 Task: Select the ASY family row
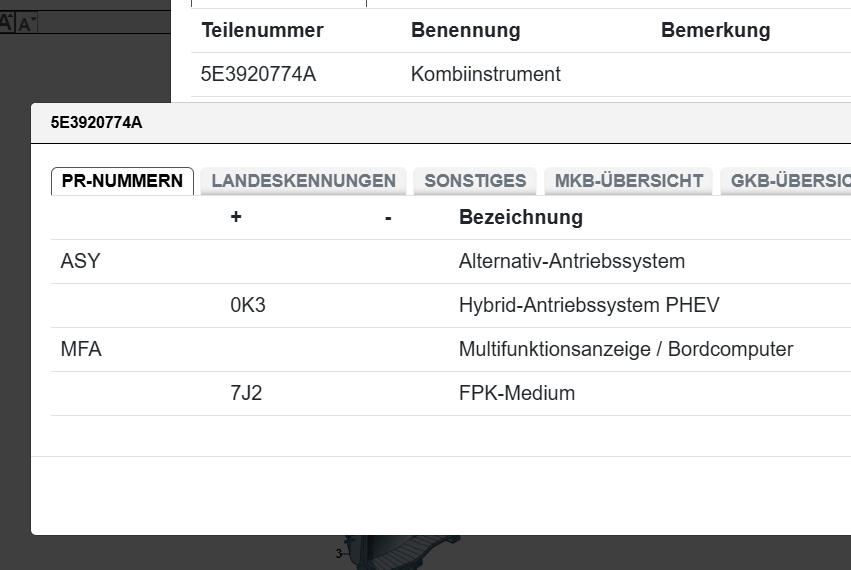[81, 261]
